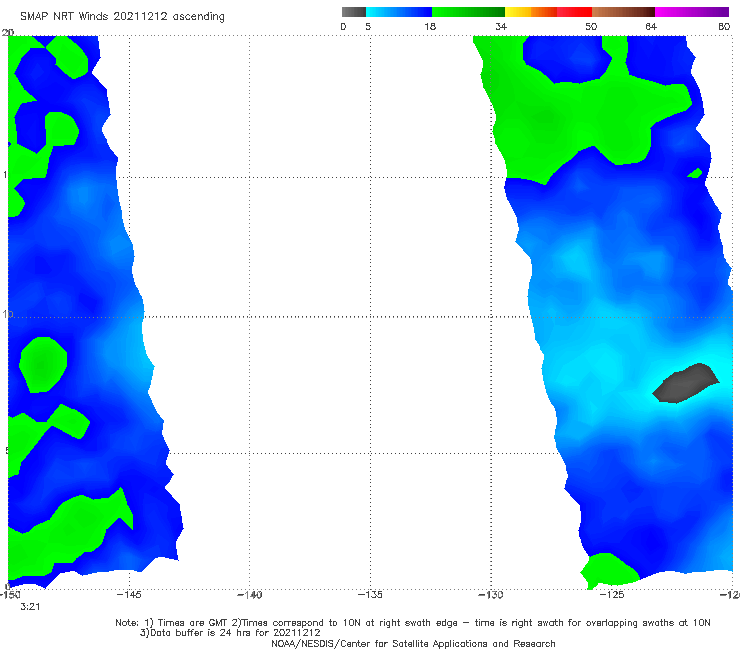Click the dark gray low-wind patch in right swath
Screen dimensions: 740x650
point(686,383)
